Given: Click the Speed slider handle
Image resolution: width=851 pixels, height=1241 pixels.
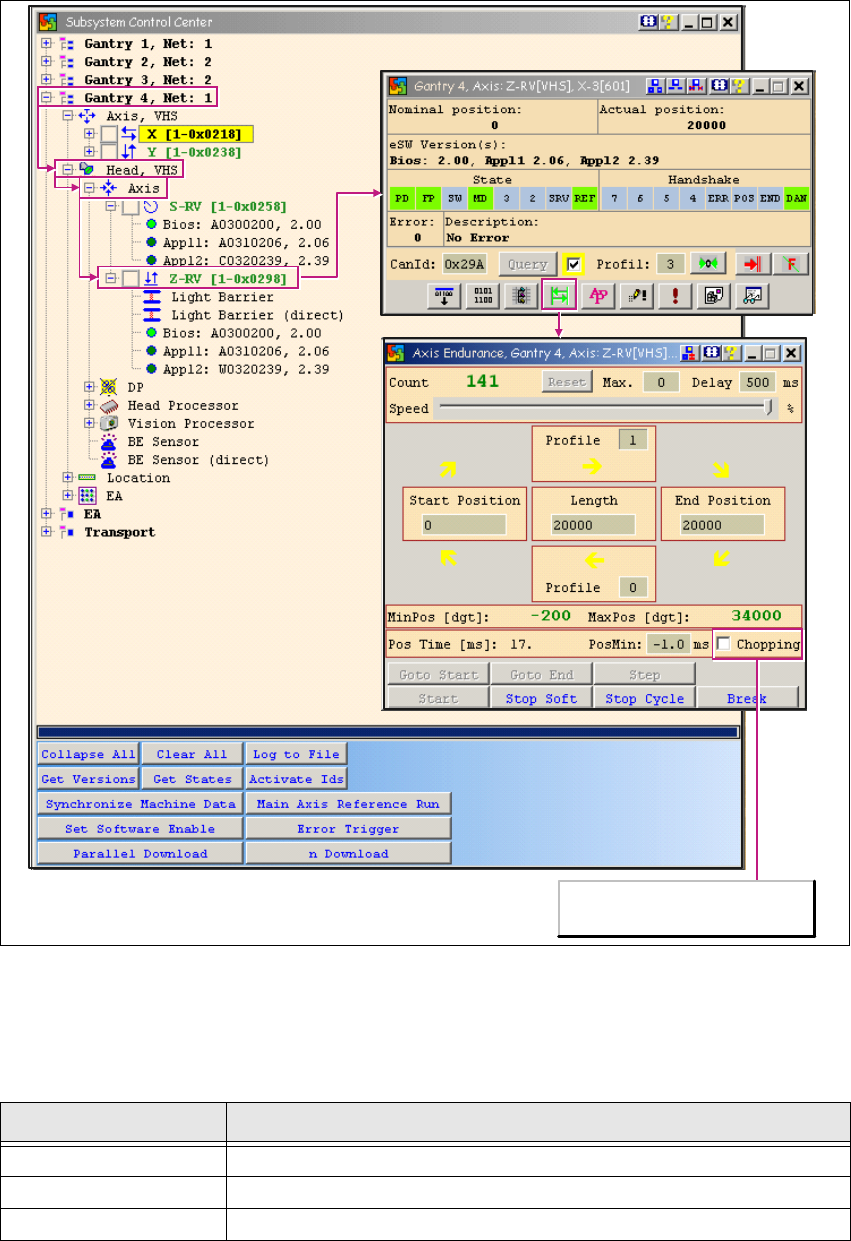Looking at the screenshot, I should pyautogui.click(x=768, y=407).
